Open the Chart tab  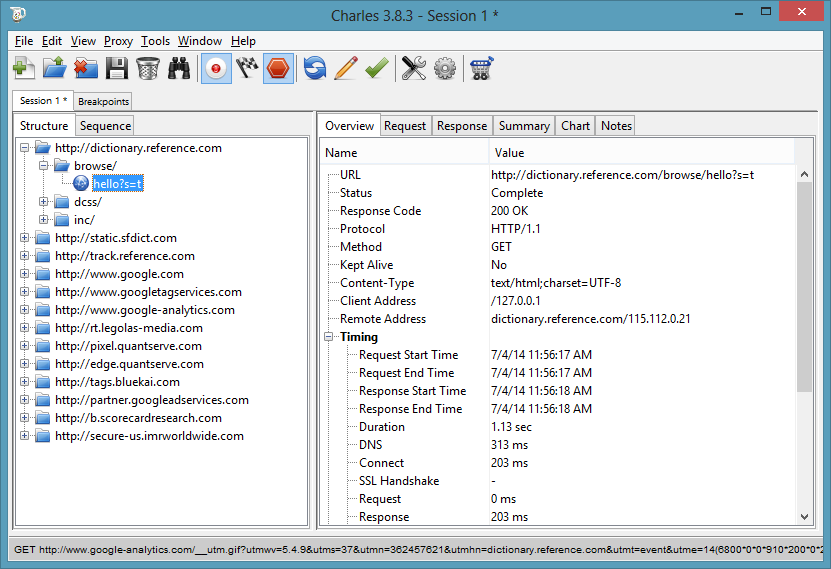pyautogui.click(x=575, y=126)
